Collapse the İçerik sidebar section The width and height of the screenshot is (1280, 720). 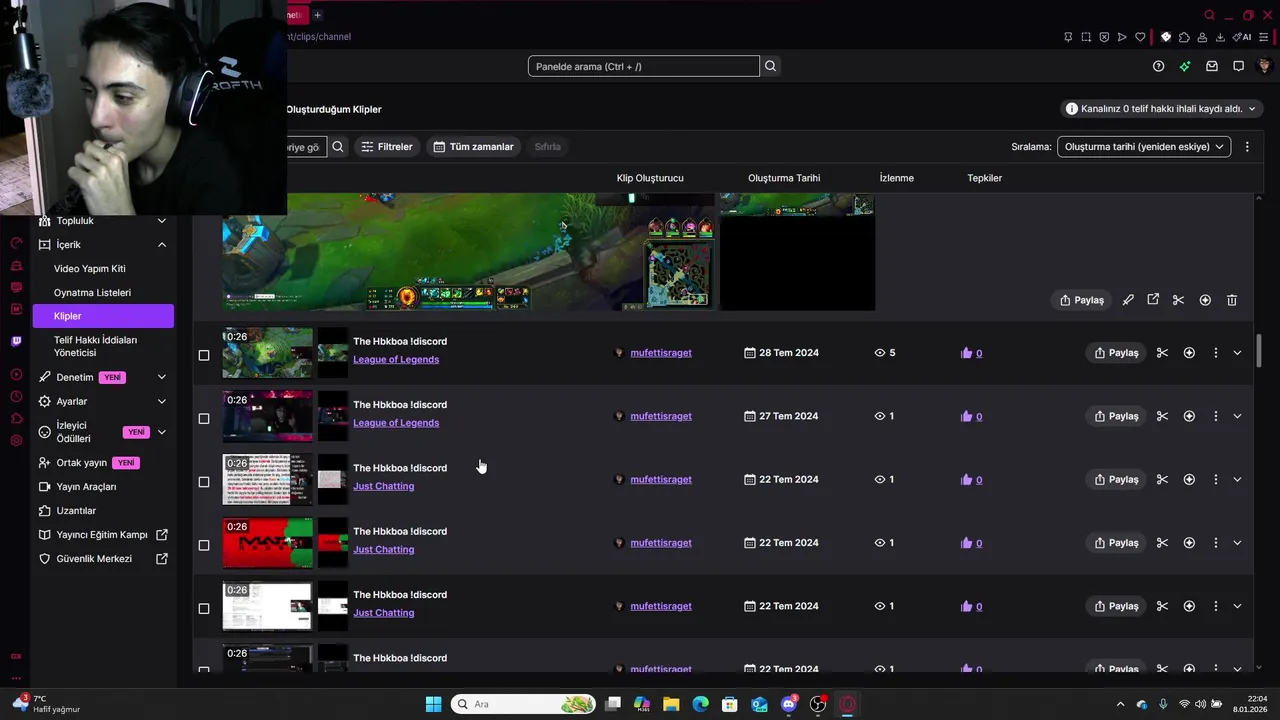(x=162, y=245)
